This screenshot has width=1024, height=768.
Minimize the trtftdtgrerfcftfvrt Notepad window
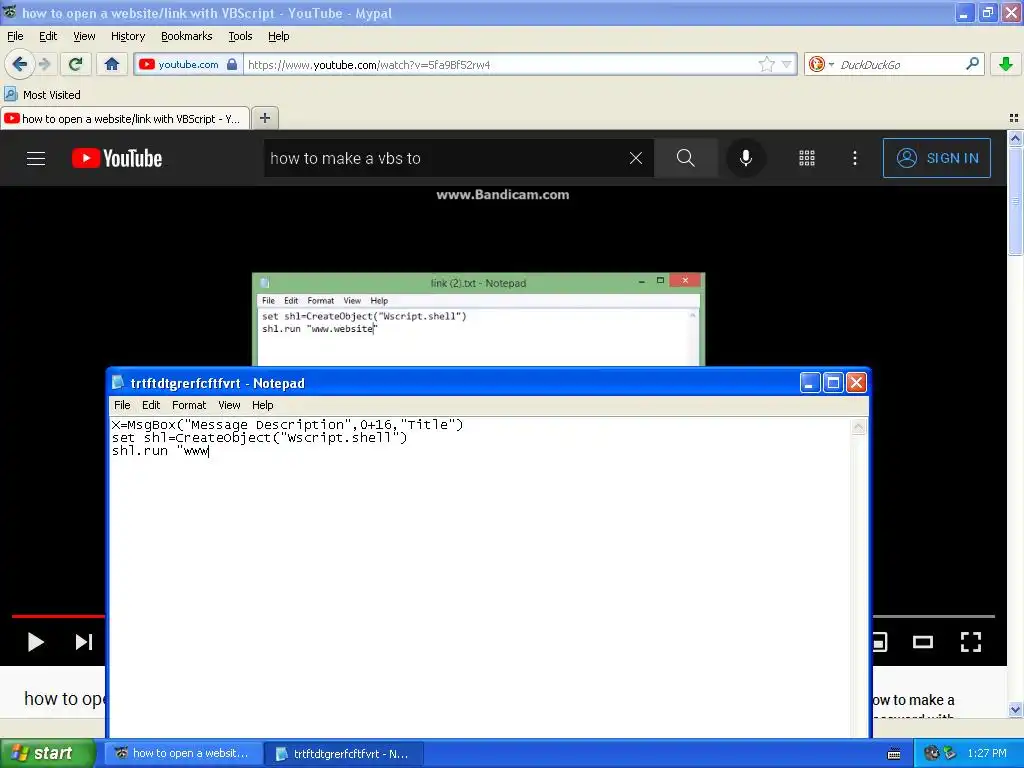coord(810,383)
